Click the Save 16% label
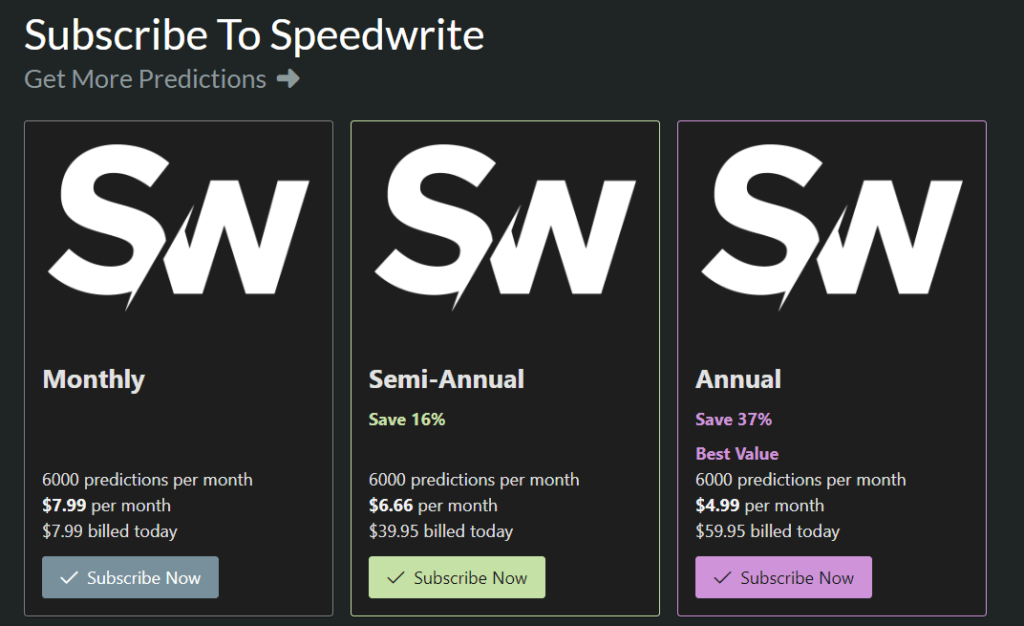This screenshot has width=1024, height=626. click(x=407, y=419)
